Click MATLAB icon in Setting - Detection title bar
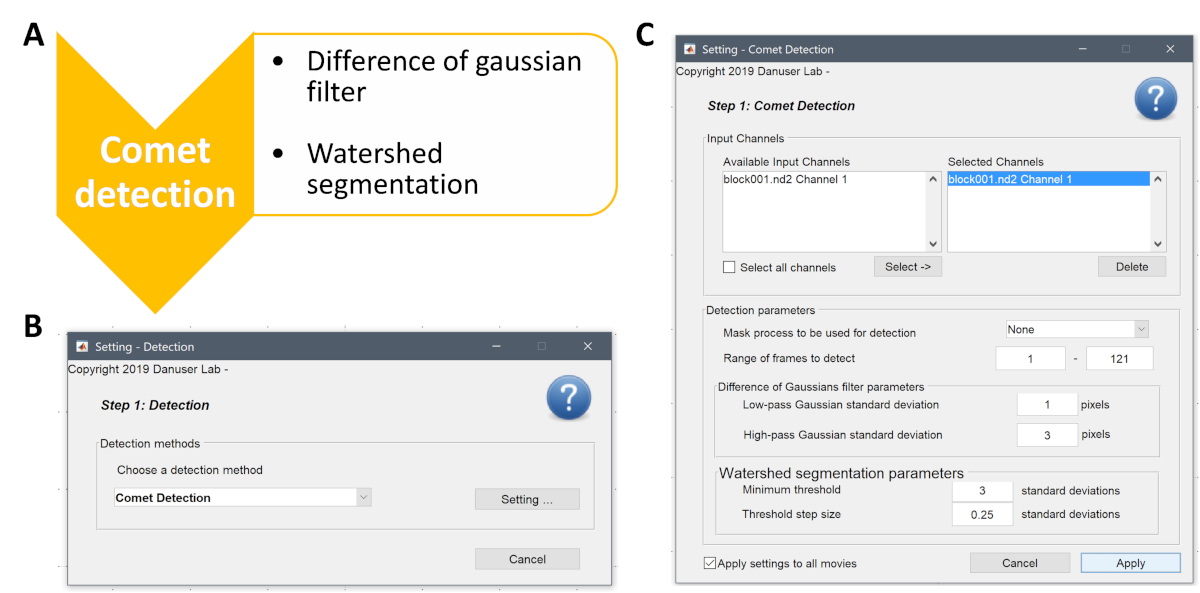 click(82, 347)
